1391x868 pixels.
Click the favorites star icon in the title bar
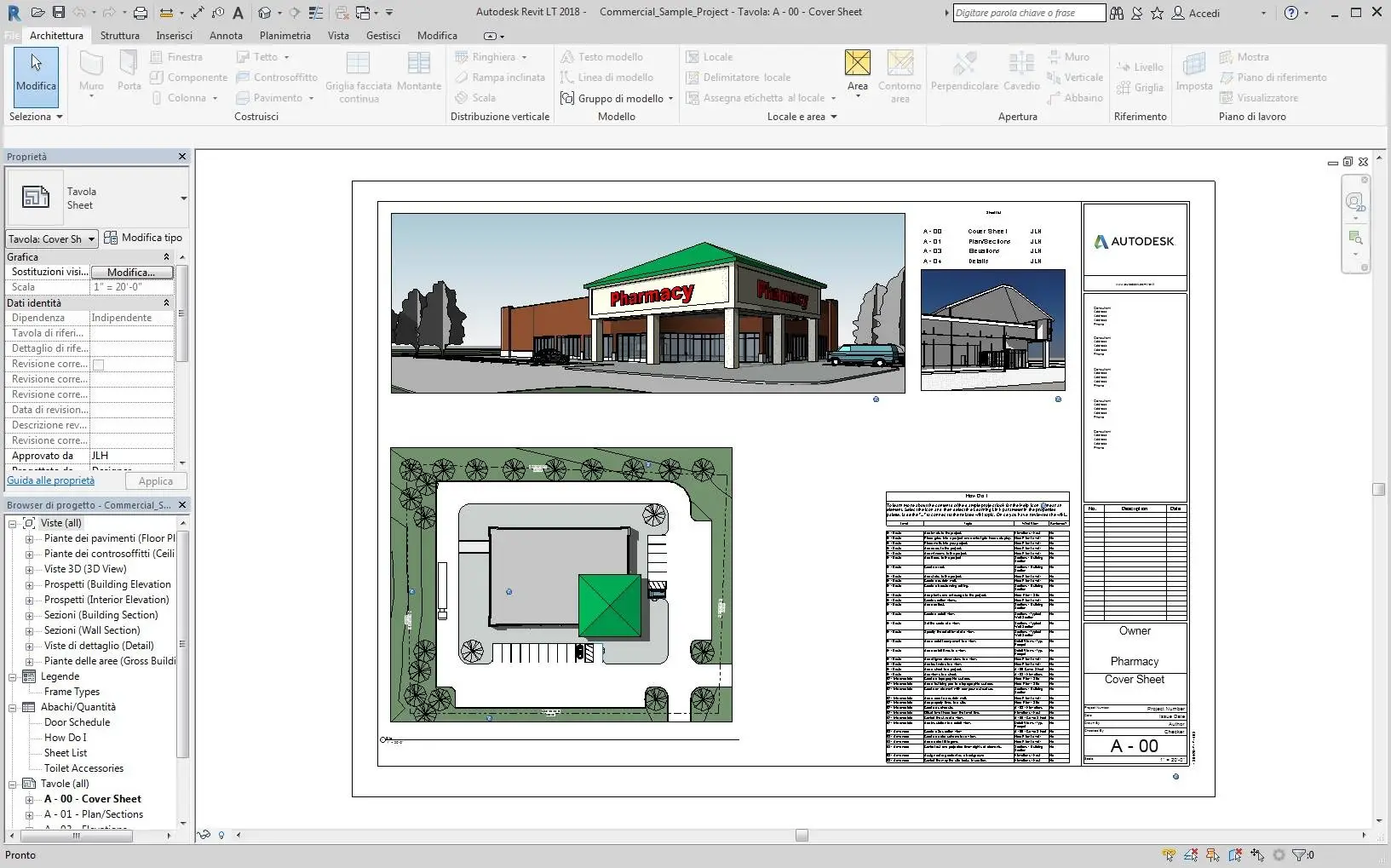click(1157, 13)
